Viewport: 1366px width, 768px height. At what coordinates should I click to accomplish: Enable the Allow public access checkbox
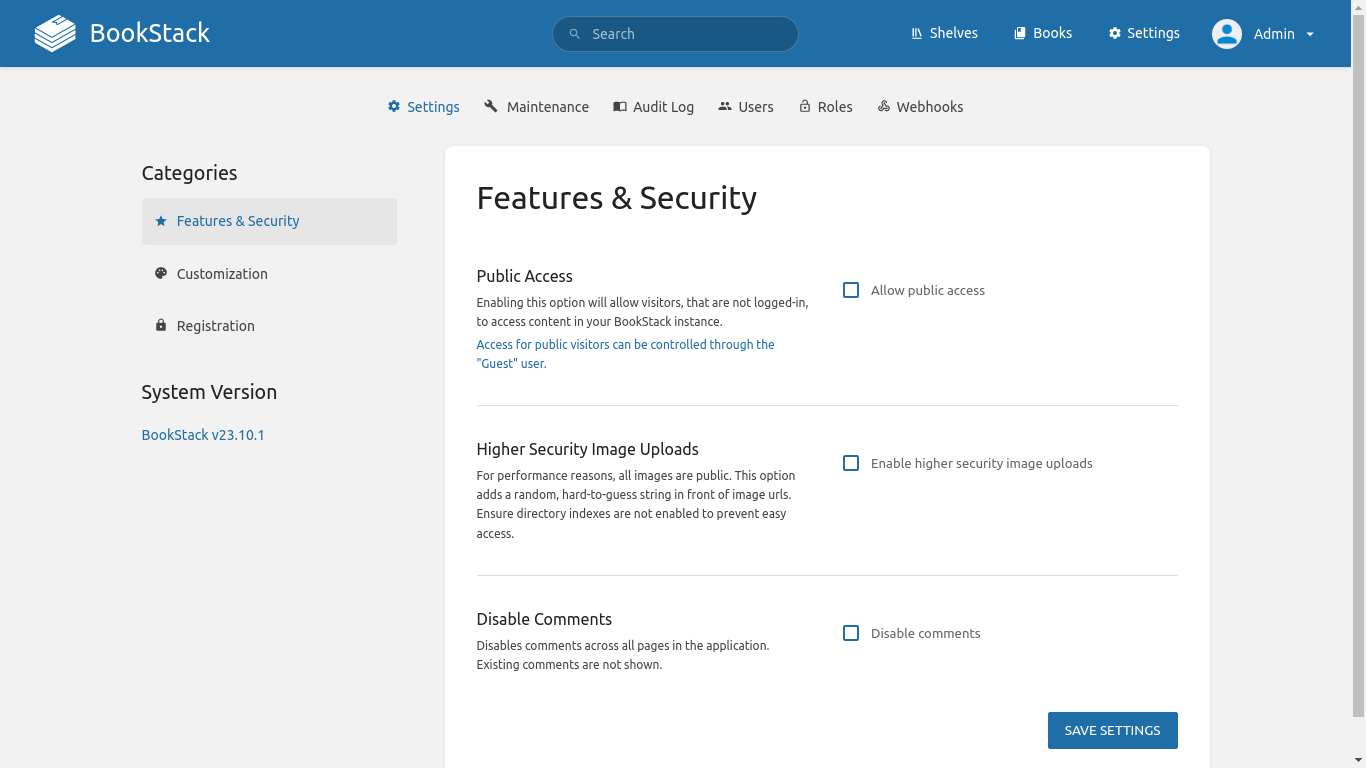(x=851, y=290)
